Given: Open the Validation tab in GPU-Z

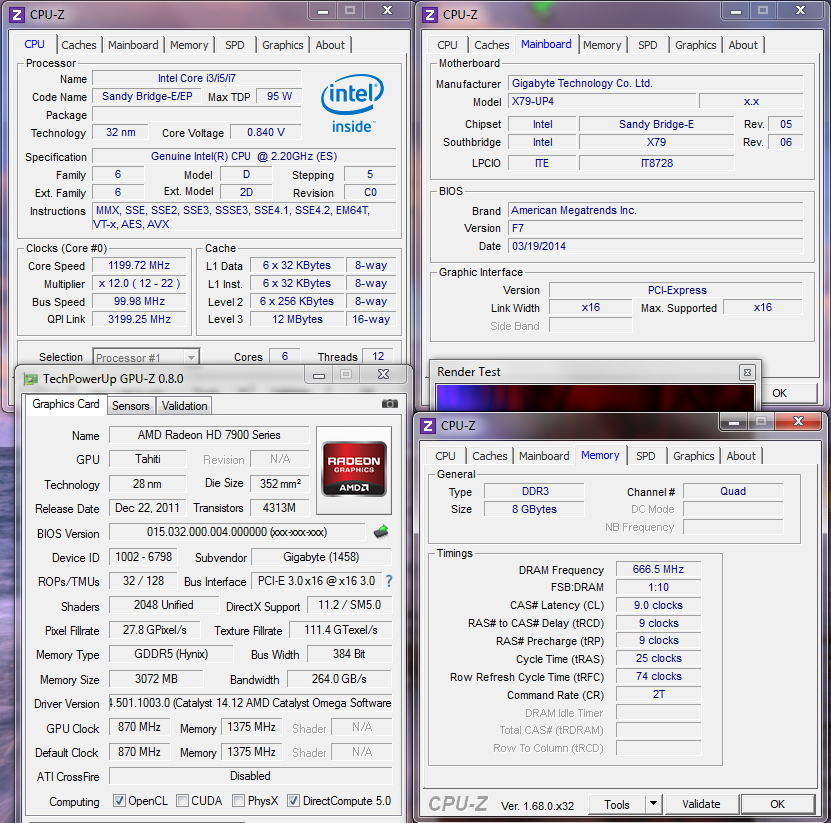Looking at the screenshot, I should pos(184,406).
